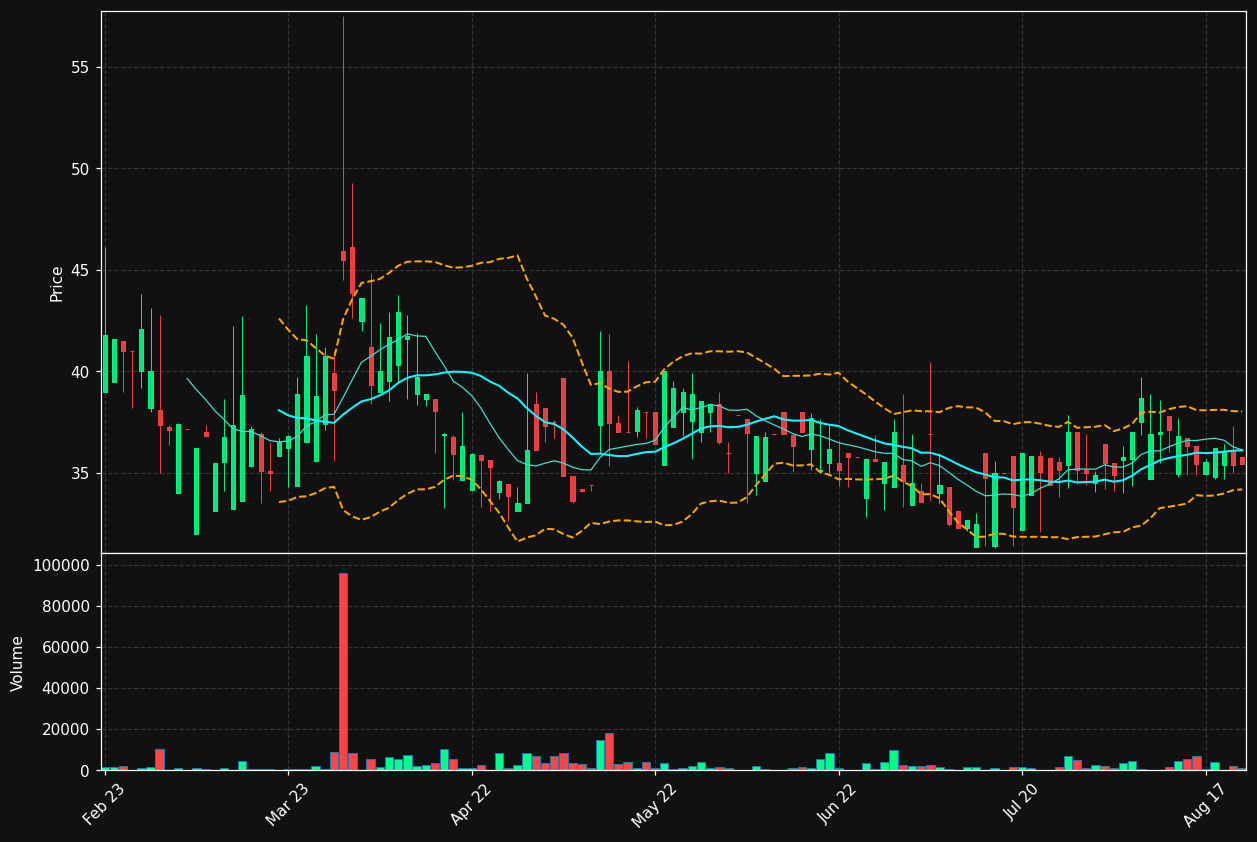Select the tallest red volume bar
The width and height of the screenshot is (1257, 842).
coord(343,671)
